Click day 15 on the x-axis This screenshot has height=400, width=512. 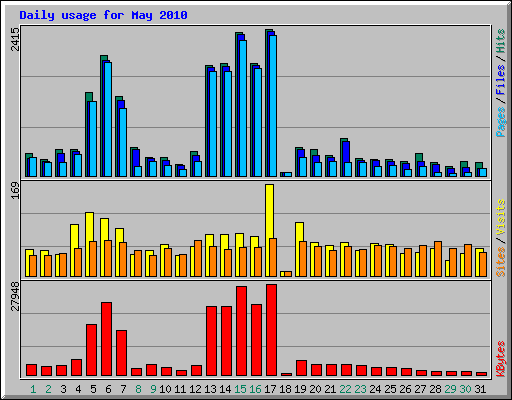point(240,389)
